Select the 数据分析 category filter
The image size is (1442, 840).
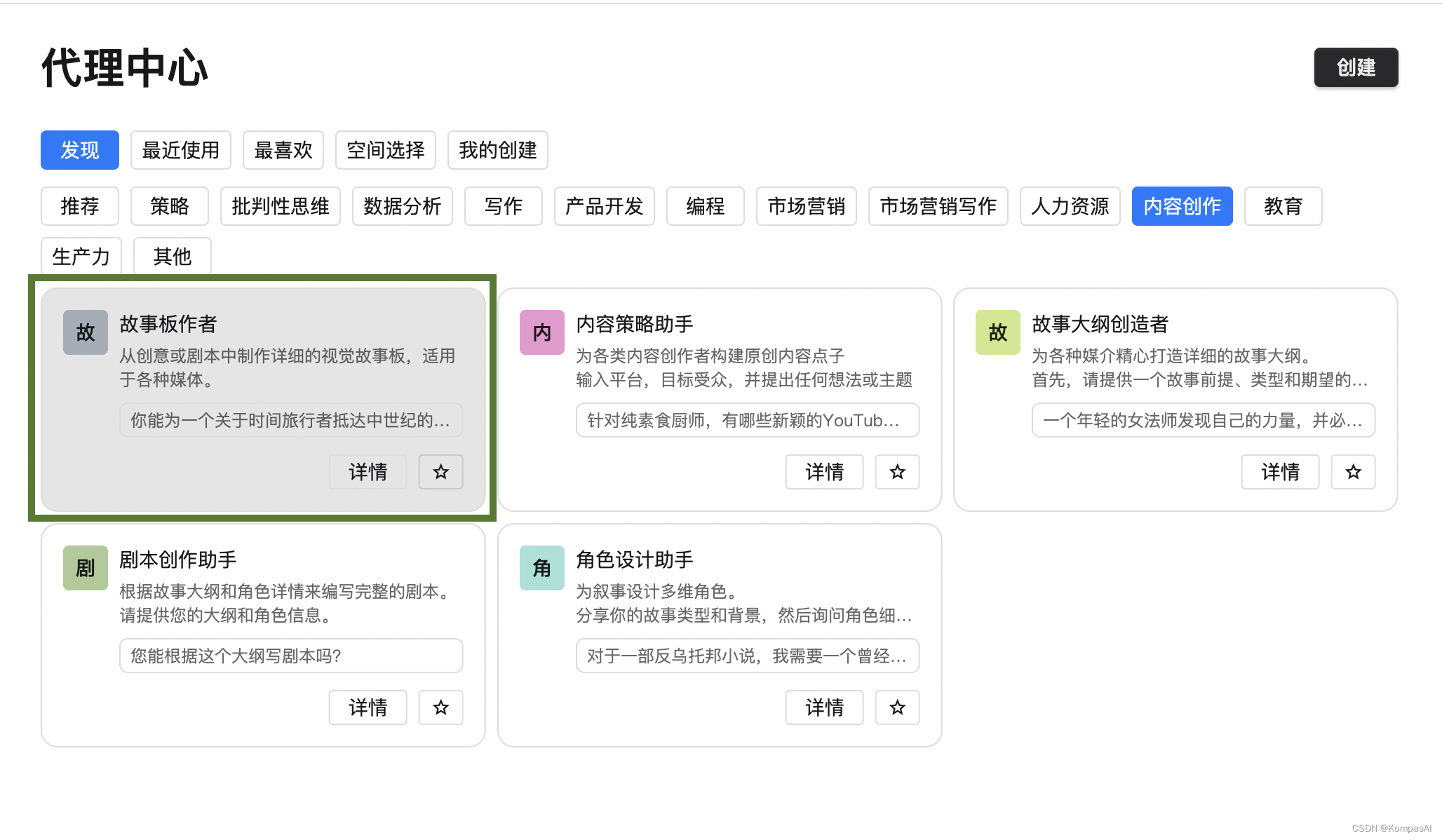[402, 206]
